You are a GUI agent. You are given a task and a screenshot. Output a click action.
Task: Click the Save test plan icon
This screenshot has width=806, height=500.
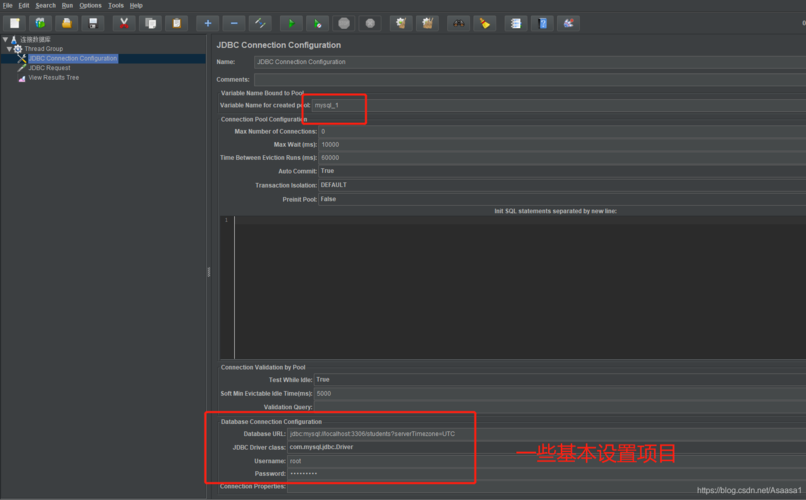(93, 23)
